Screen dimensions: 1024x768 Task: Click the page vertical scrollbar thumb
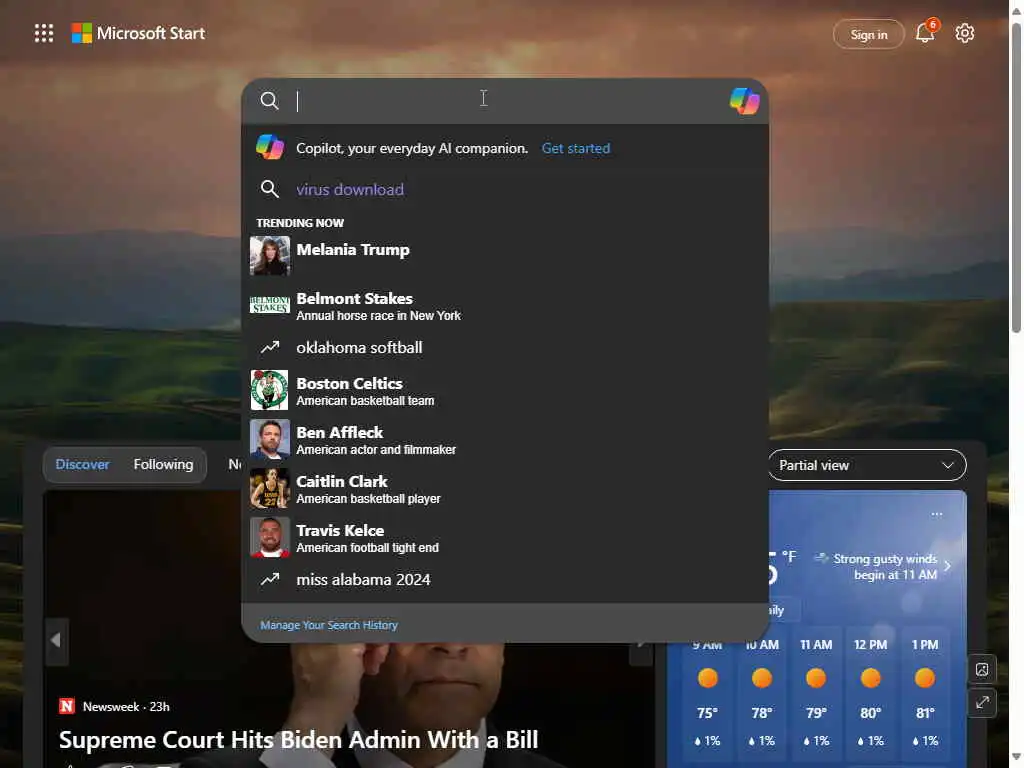(1016, 176)
